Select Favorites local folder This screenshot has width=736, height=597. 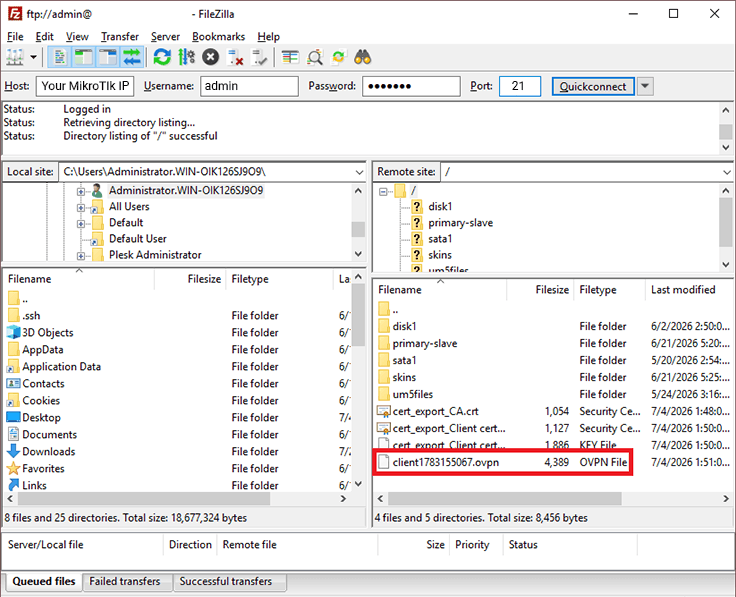(43, 468)
